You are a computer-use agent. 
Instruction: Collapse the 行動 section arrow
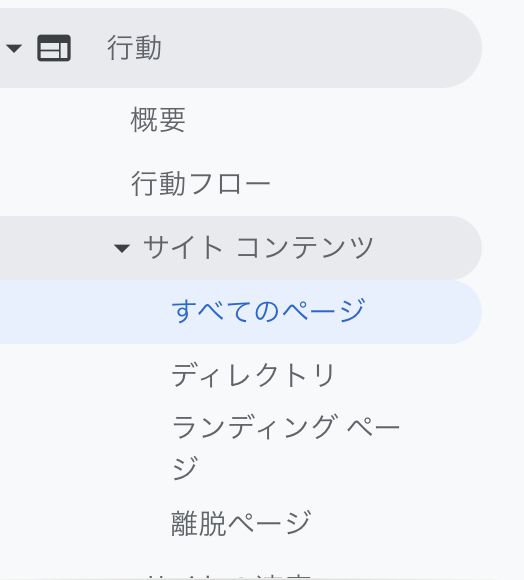click(x=14, y=48)
